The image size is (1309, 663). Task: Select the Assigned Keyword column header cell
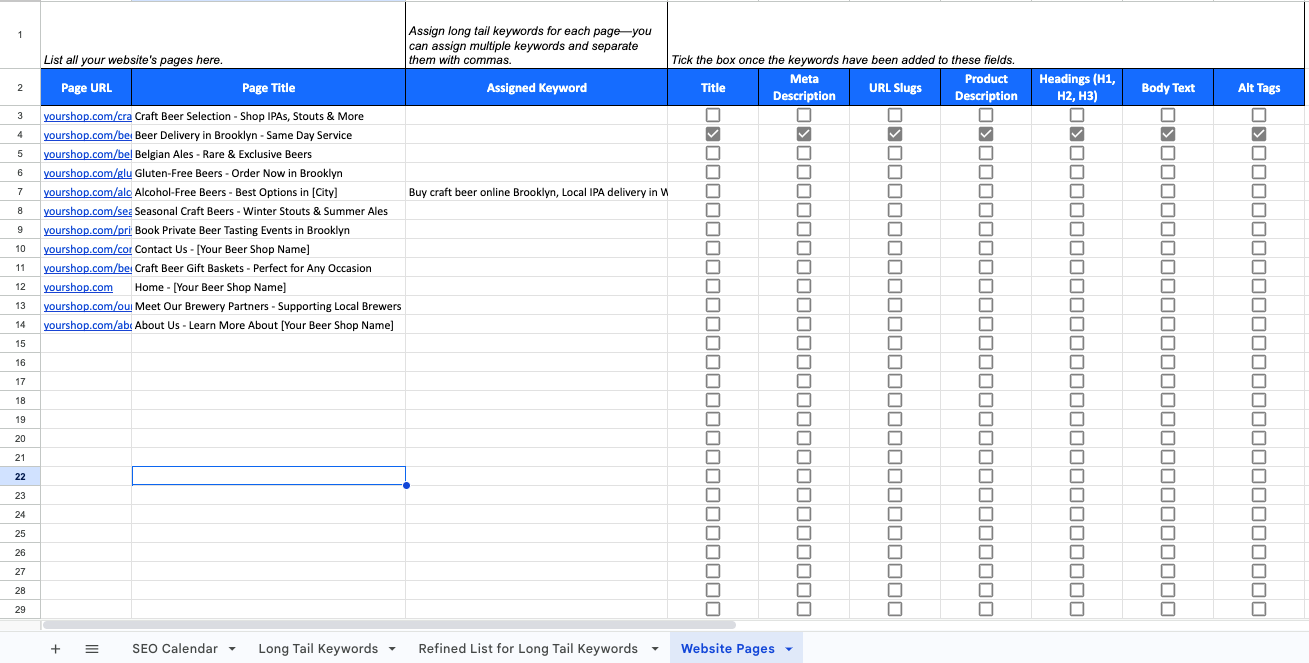(x=536, y=88)
